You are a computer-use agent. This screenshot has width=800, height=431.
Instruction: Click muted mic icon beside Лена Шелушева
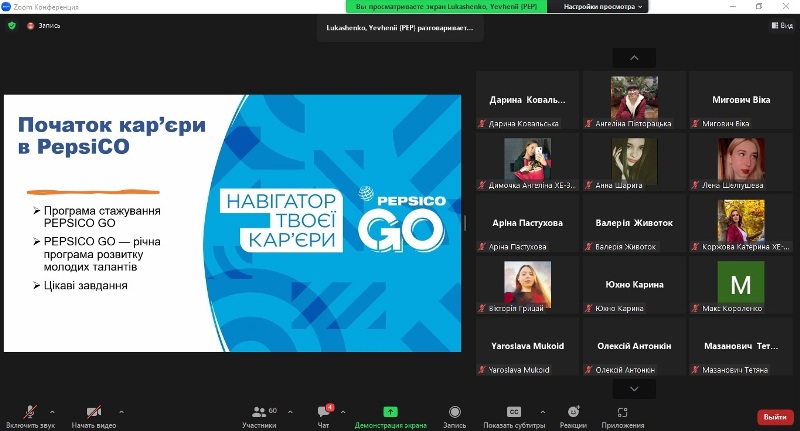point(695,185)
